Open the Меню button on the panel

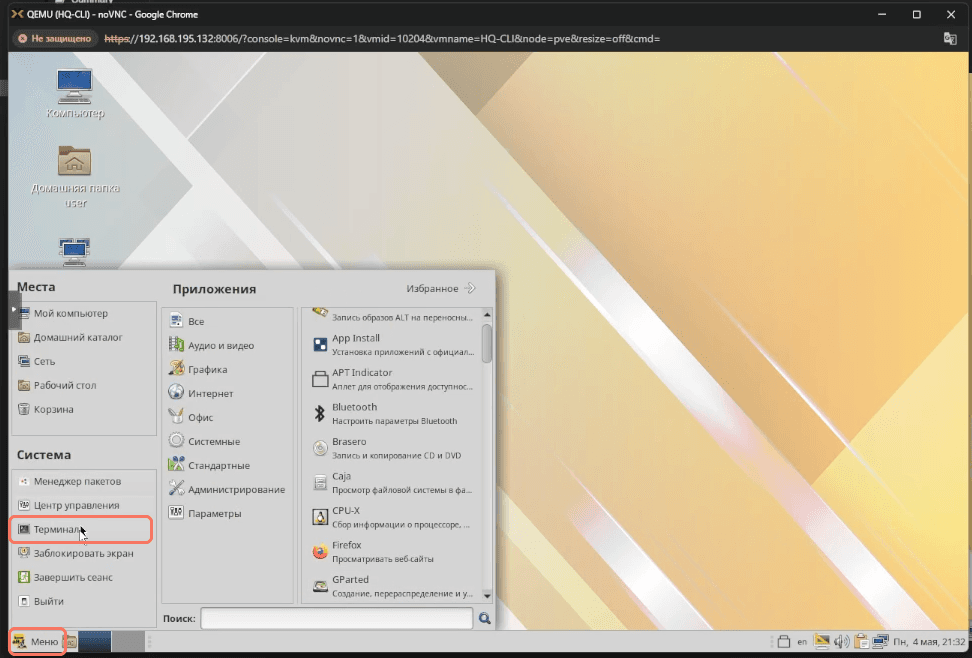[x=37, y=642]
